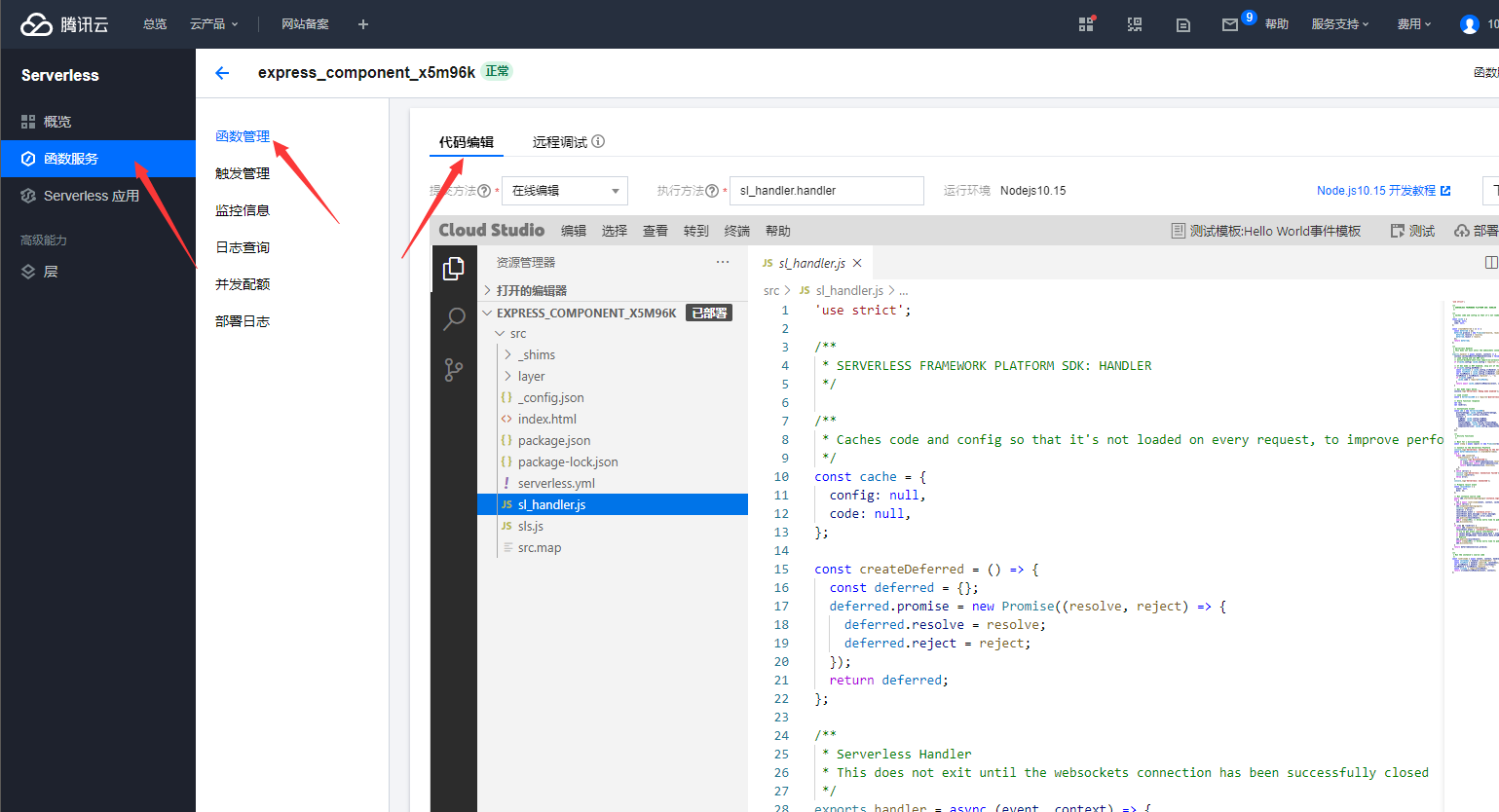Select 函数服务 in the Serverless sidebar

coord(97,159)
